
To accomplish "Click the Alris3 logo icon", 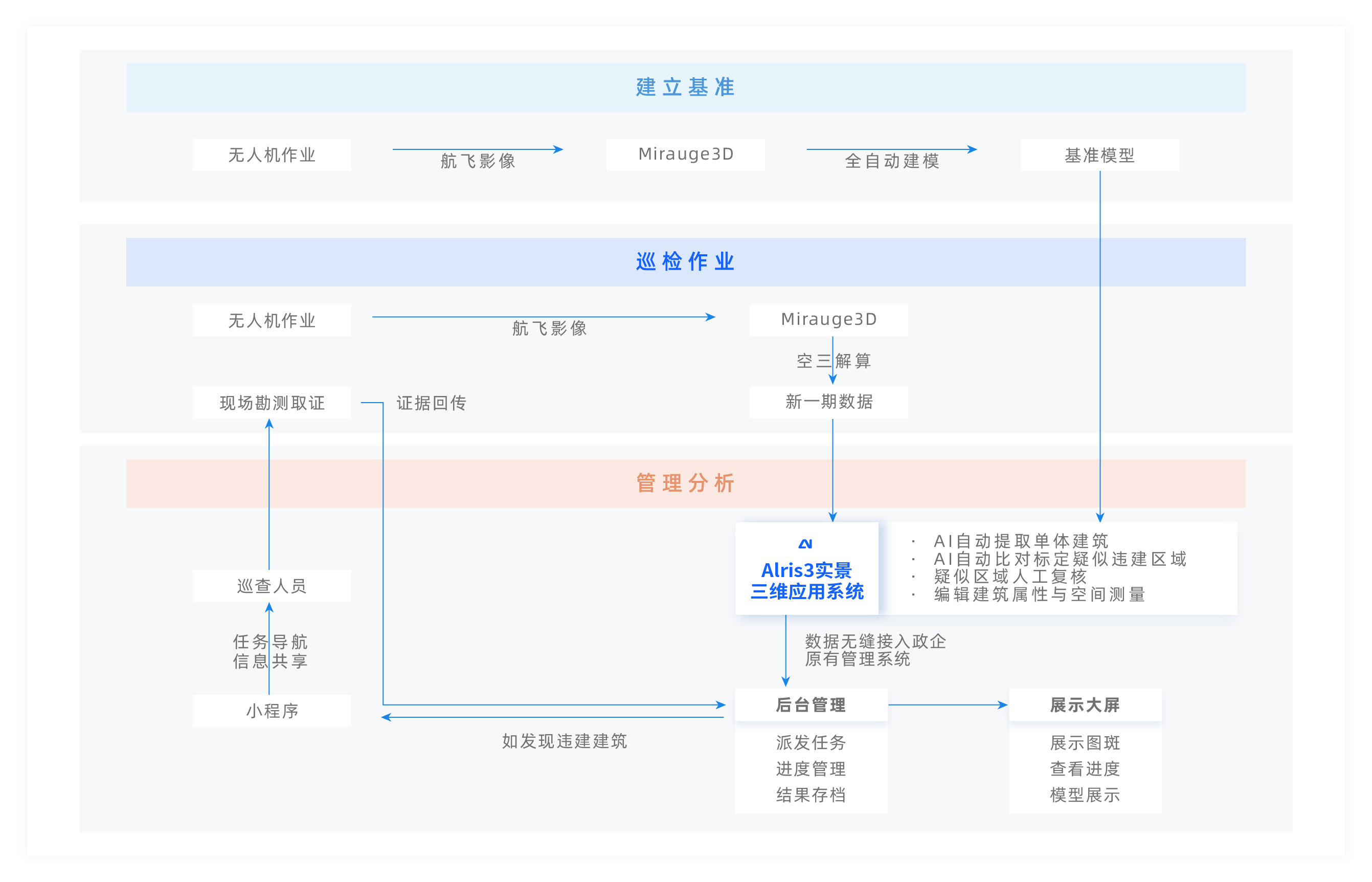I will (x=806, y=545).
